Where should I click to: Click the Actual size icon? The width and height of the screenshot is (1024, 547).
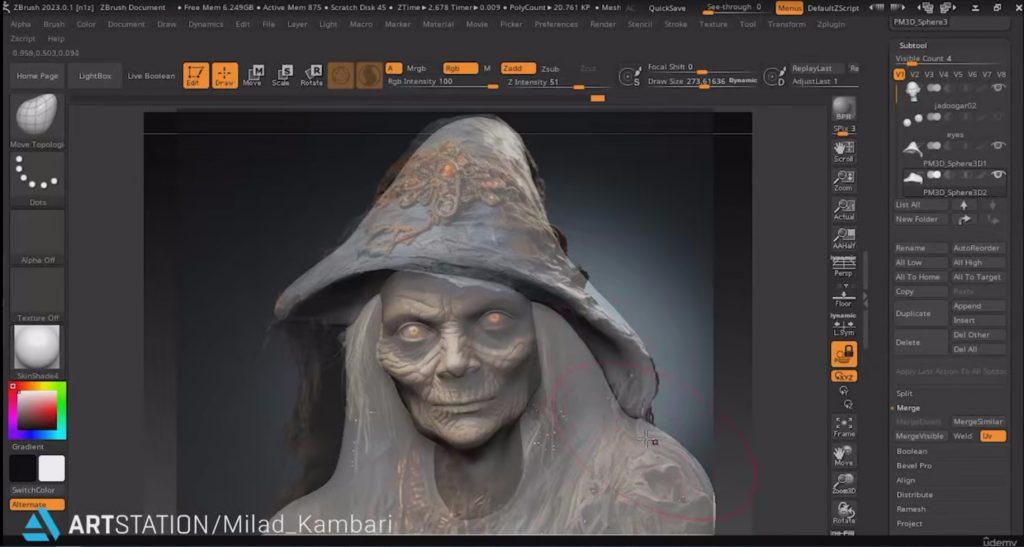844,210
